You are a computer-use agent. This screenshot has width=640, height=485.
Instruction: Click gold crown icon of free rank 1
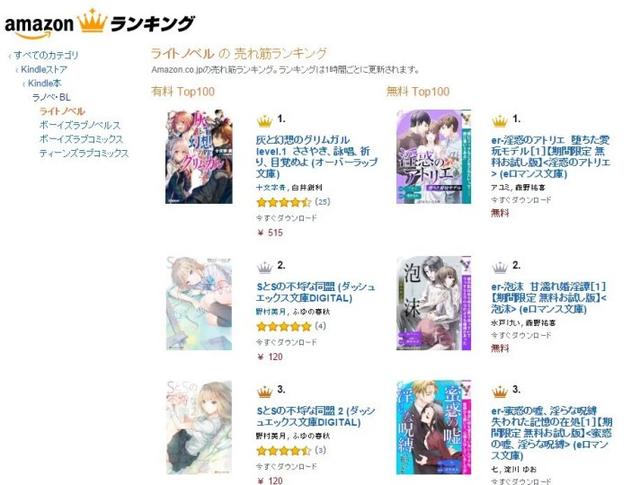coord(500,121)
